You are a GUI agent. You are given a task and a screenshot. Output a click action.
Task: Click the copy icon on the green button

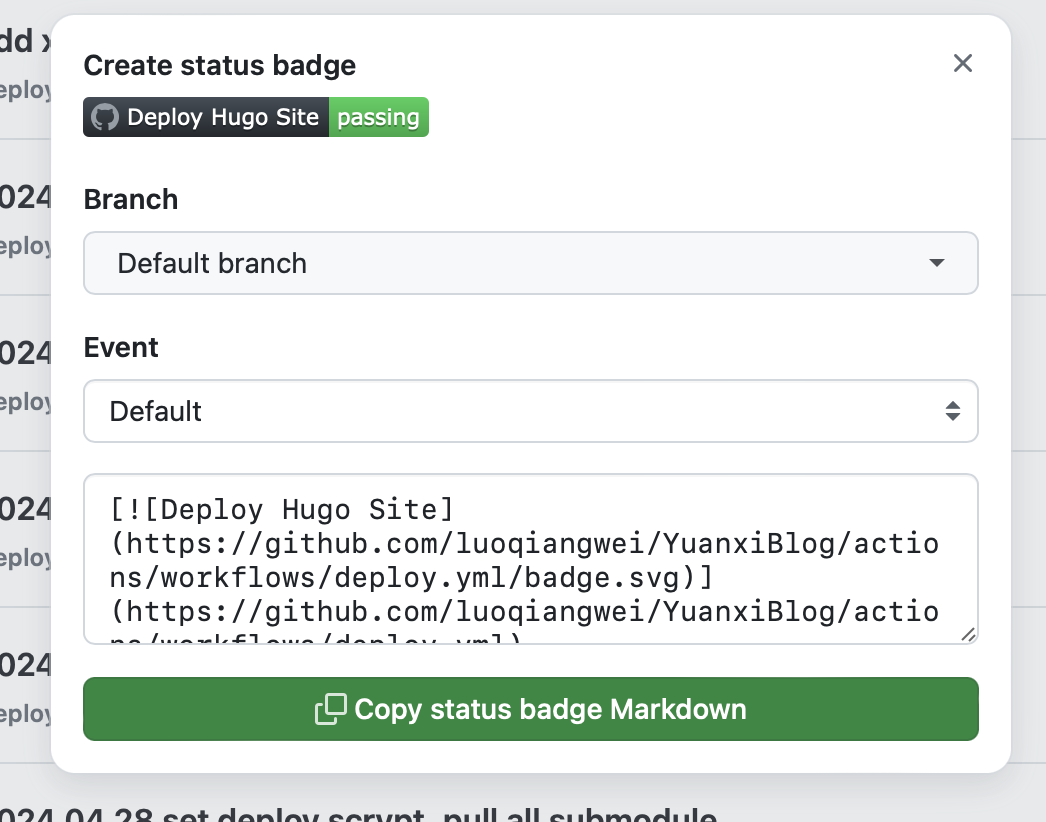pyautogui.click(x=330, y=709)
